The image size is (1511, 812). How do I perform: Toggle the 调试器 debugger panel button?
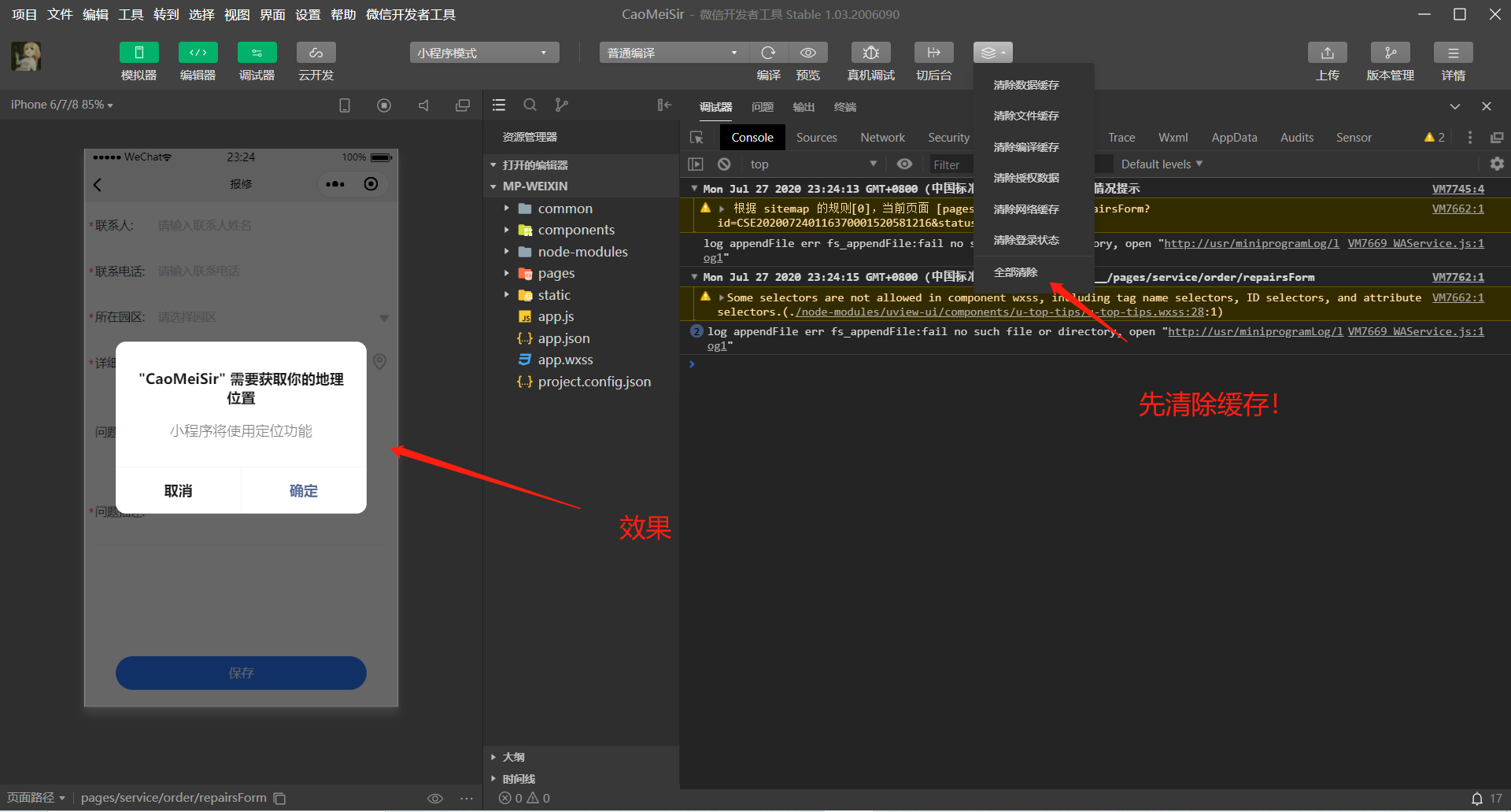257,53
